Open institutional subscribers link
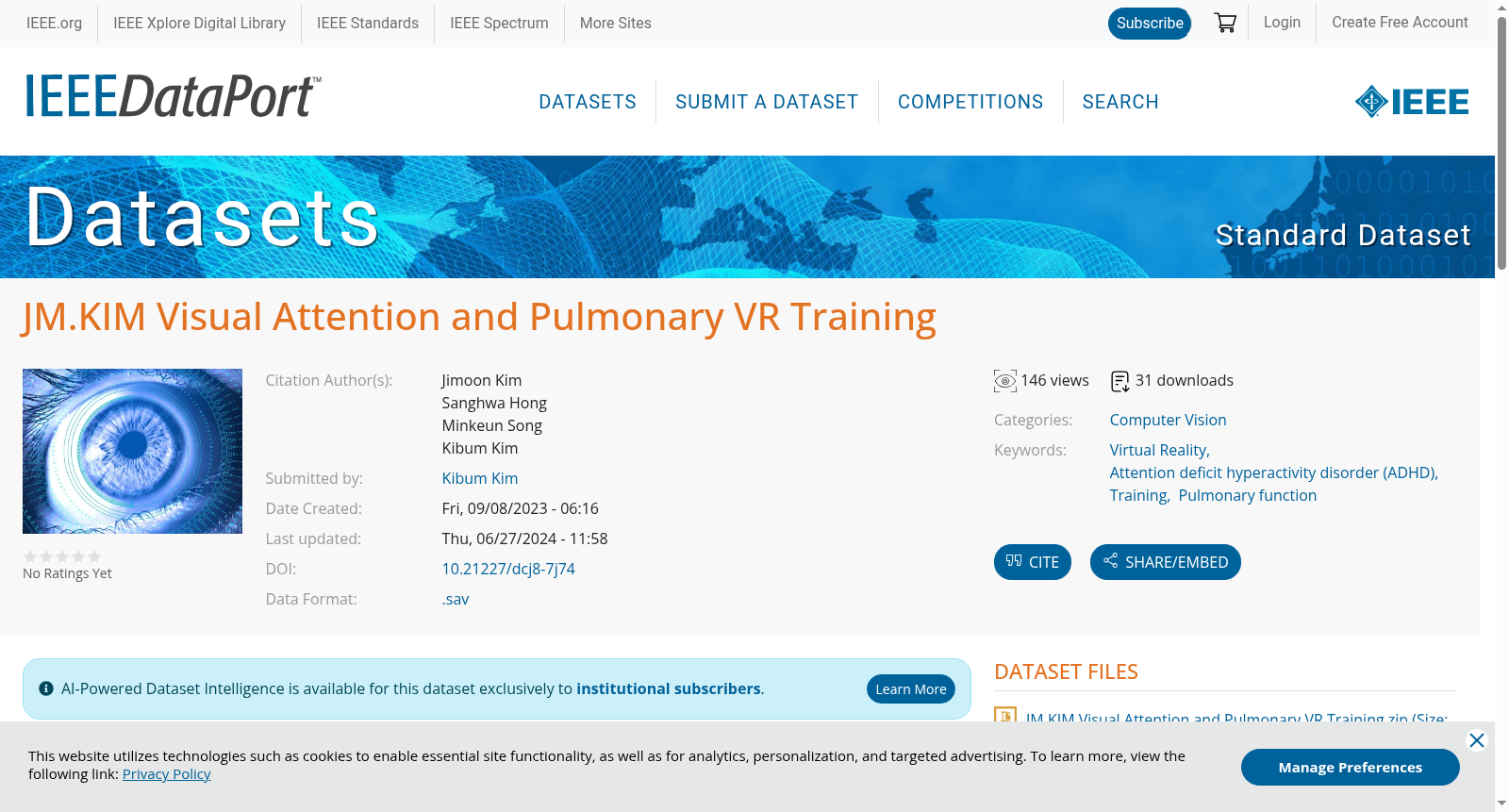This screenshot has height=812, width=1509. [x=669, y=688]
